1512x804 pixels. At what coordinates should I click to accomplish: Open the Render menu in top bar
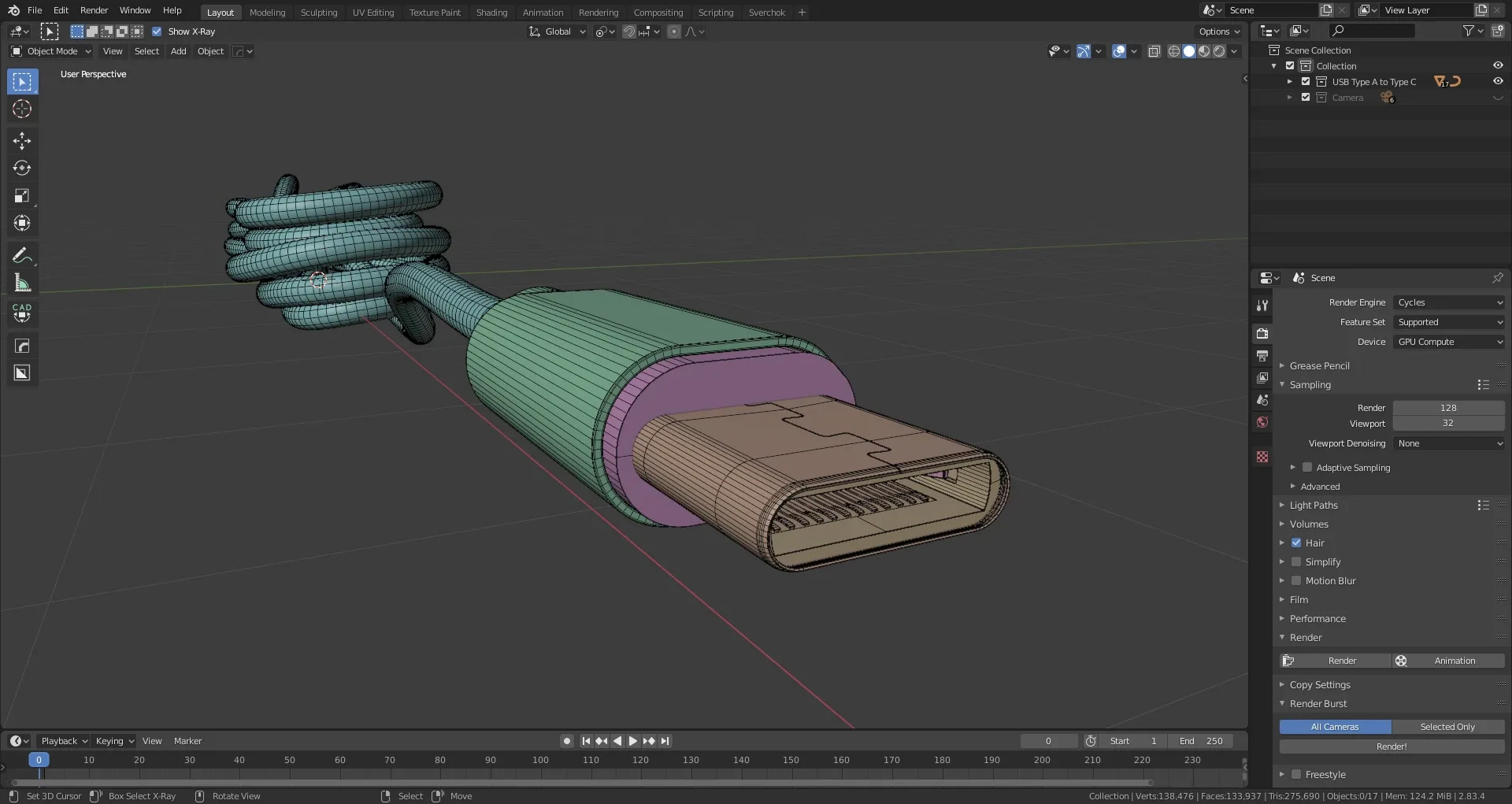tap(94, 10)
